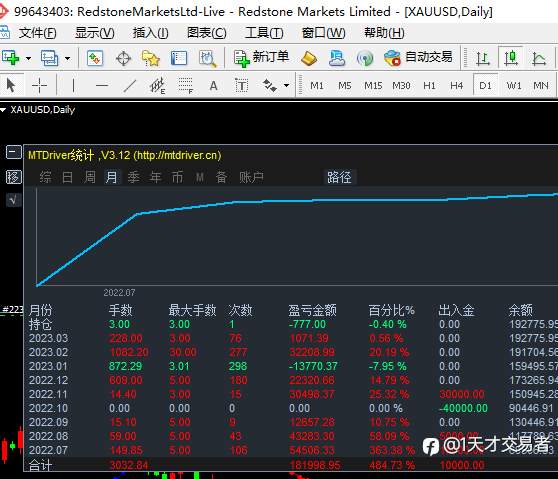
Task: Switch to the 币 symbol stats tab
Action: [x=178, y=177]
